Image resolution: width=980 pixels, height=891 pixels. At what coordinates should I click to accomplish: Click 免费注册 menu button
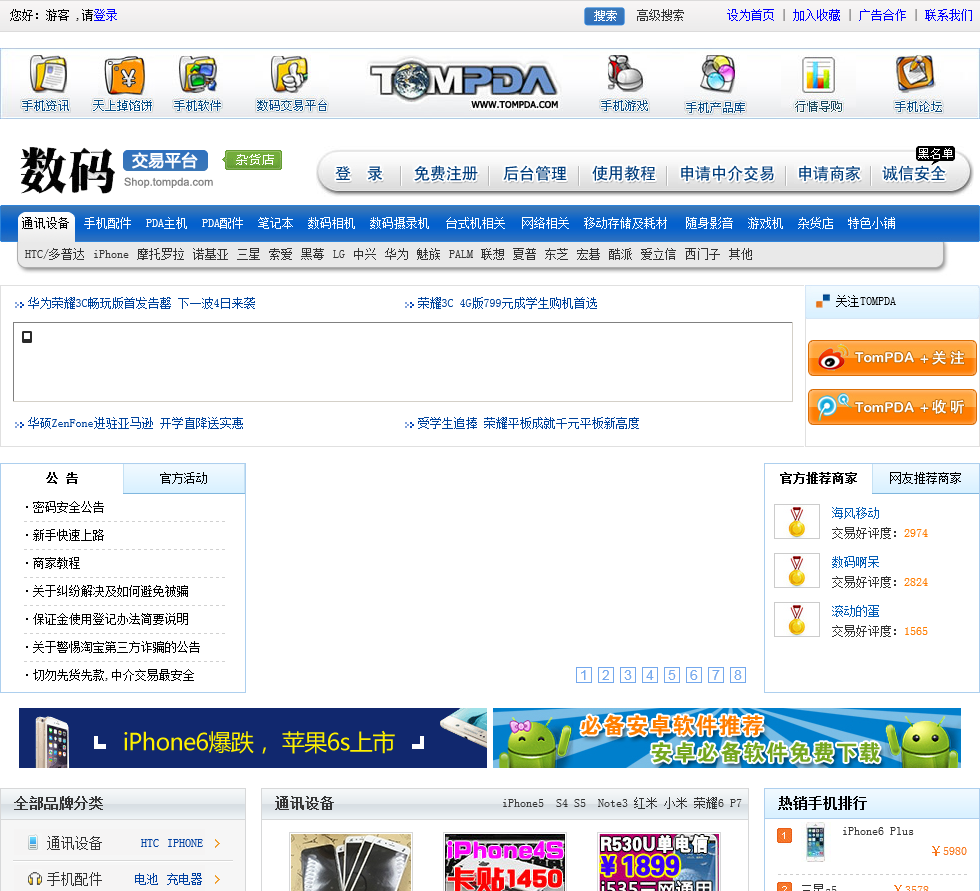446,174
